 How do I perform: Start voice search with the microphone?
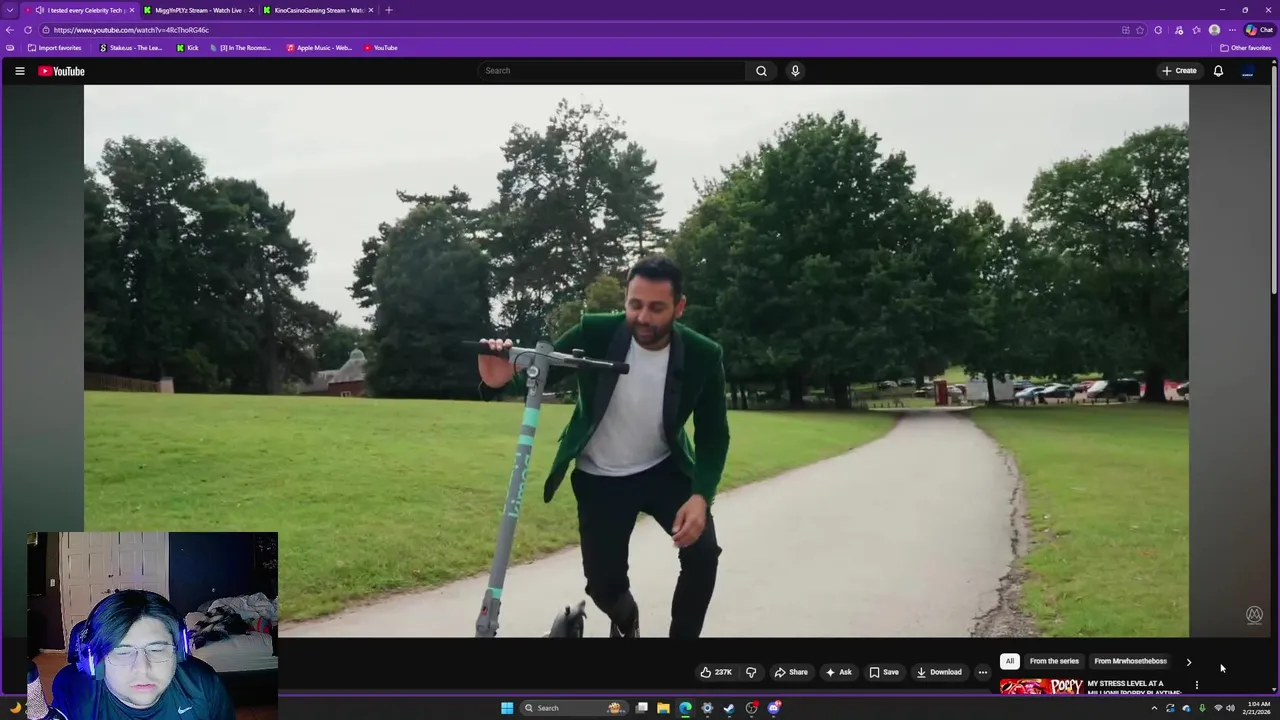(x=795, y=71)
